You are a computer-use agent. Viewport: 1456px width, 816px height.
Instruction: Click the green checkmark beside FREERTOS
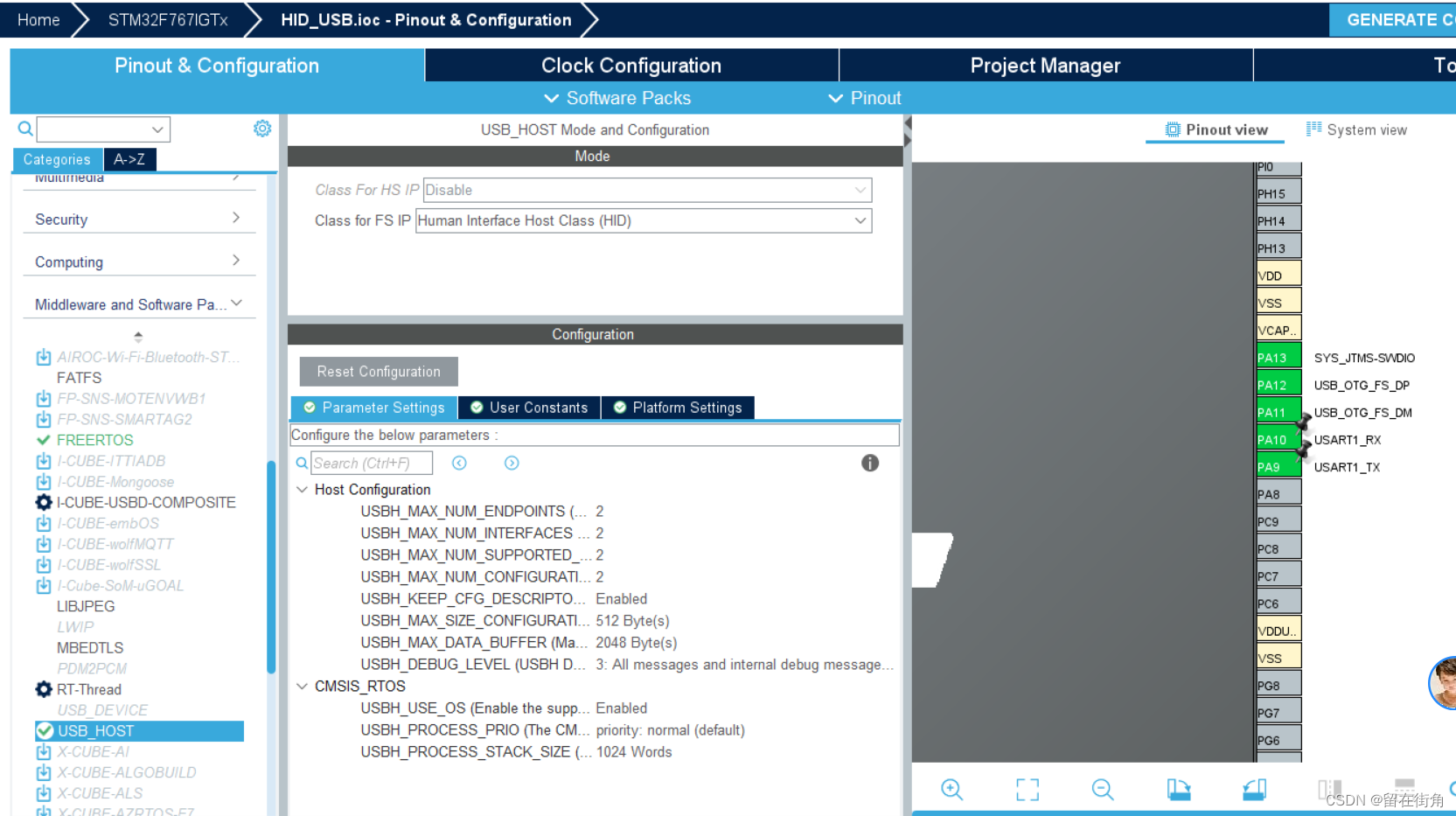click(43, 440)
